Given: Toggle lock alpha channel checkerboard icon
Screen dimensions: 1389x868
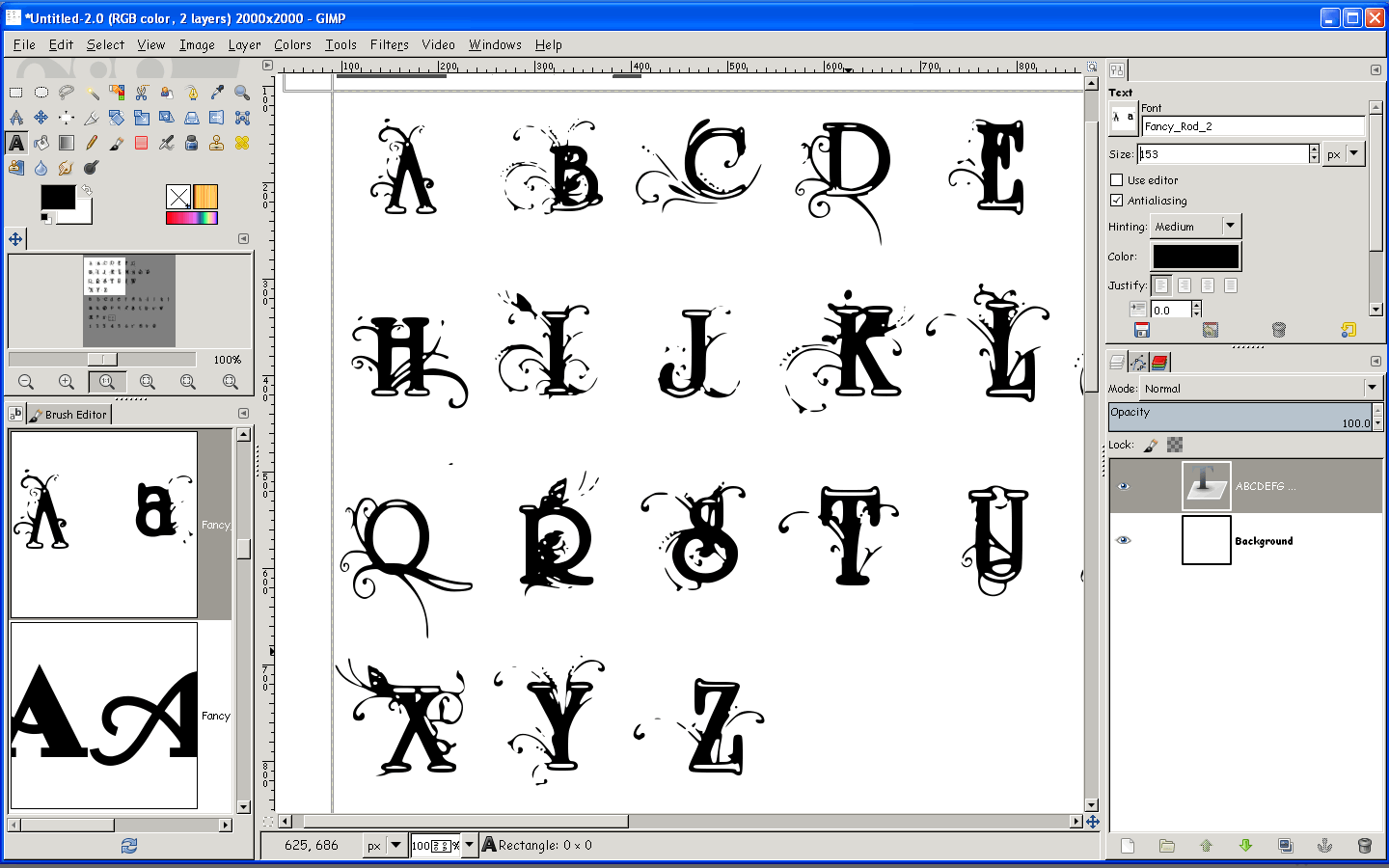Looking at the screenshot, I should (x=1175, y=445).
